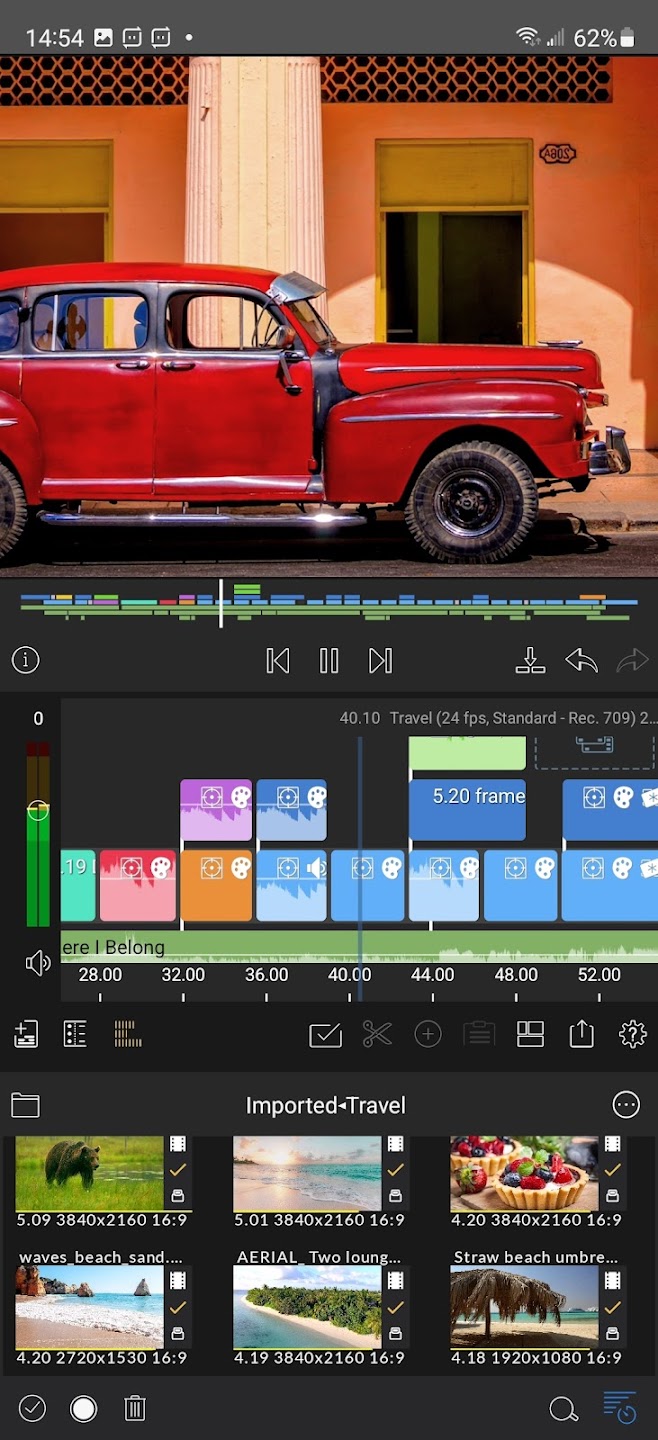This screenshot has height=1440, width=658.
Task: Tap the add media to timeline icon
Action: click(26, 1034)
